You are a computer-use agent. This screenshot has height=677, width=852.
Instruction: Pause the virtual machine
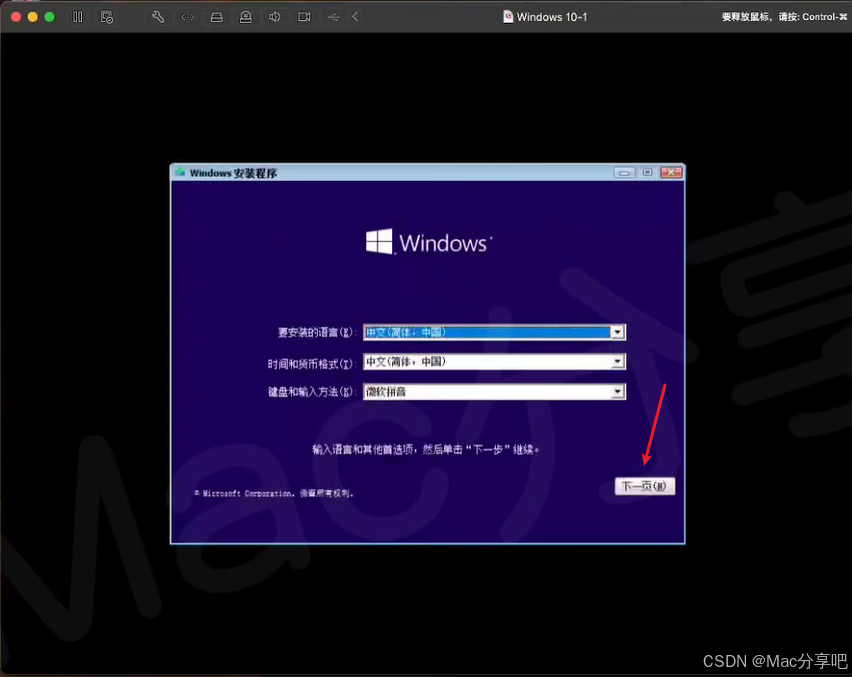[x=78, y=17]
